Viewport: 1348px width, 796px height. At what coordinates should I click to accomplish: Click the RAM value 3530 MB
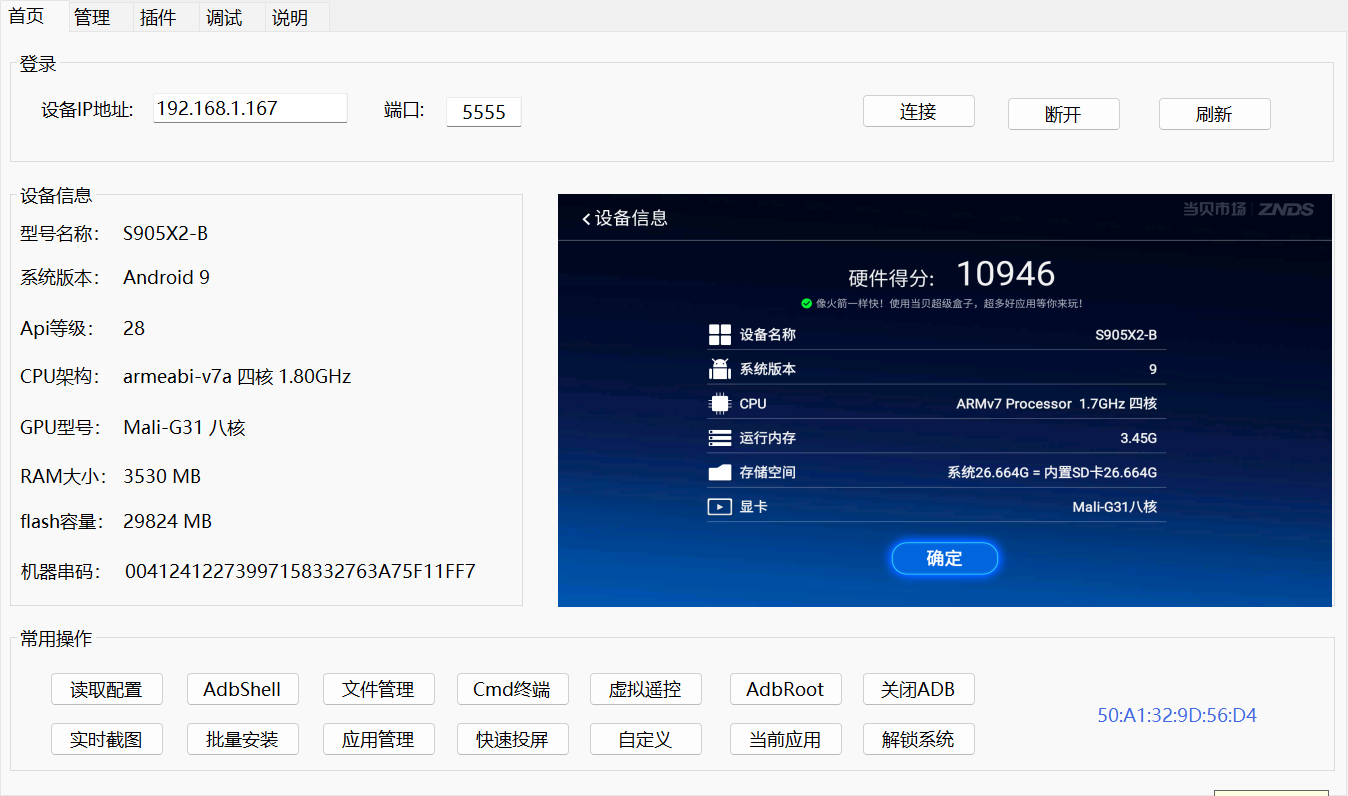(162, 476)
